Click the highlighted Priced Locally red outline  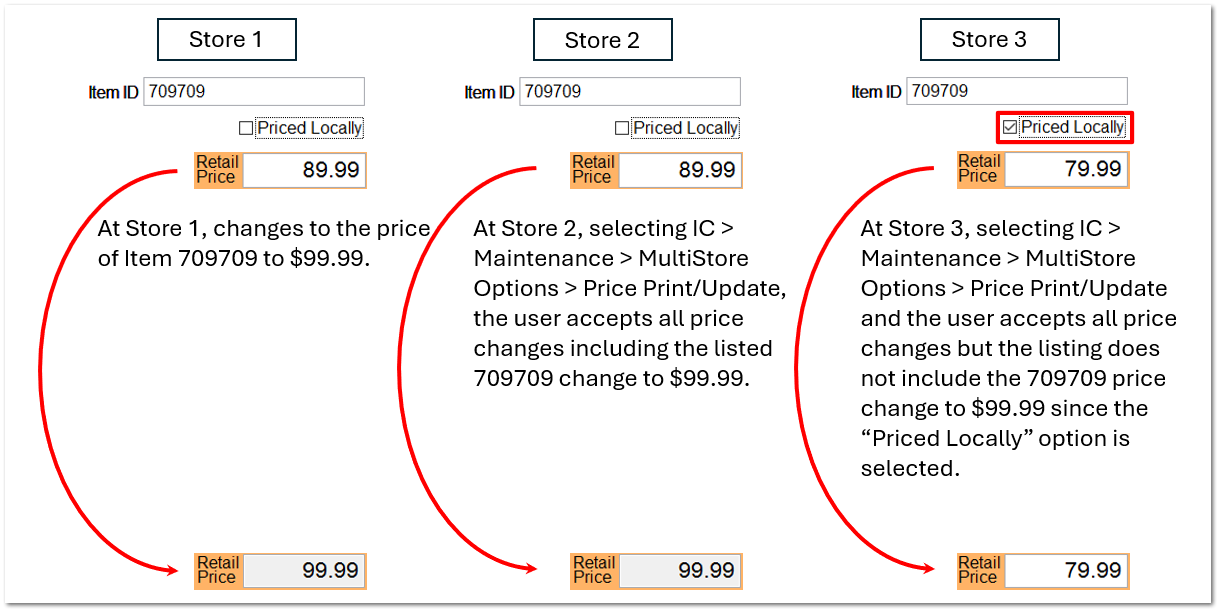(1064, 127)
